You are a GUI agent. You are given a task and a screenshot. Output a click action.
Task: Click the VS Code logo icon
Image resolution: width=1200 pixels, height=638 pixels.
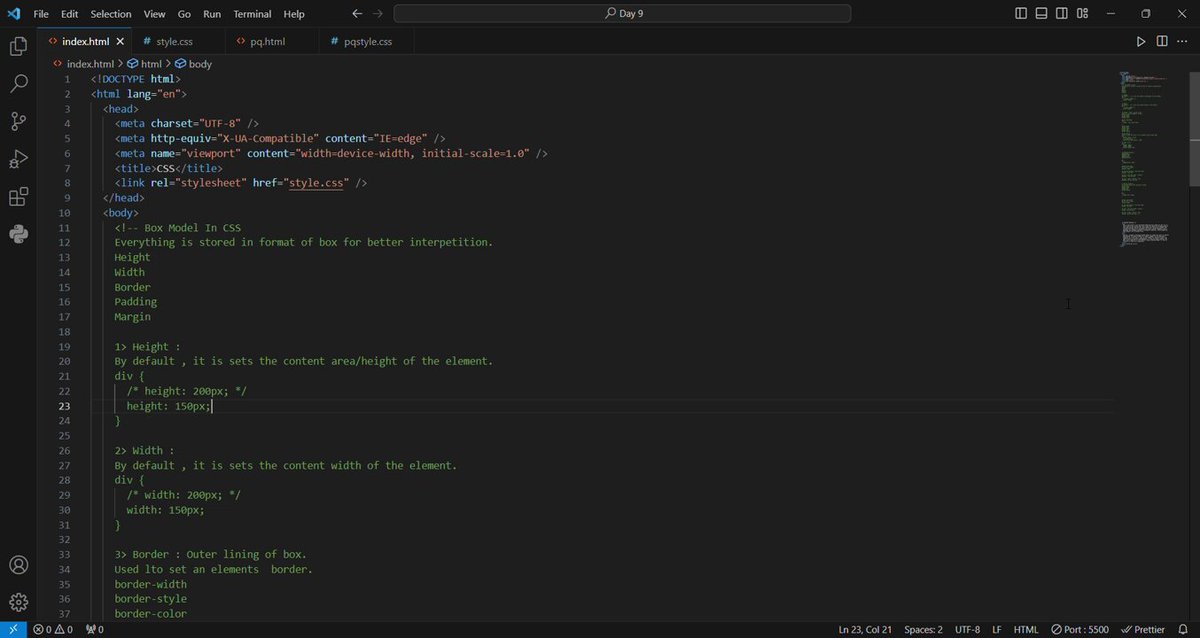14,14
